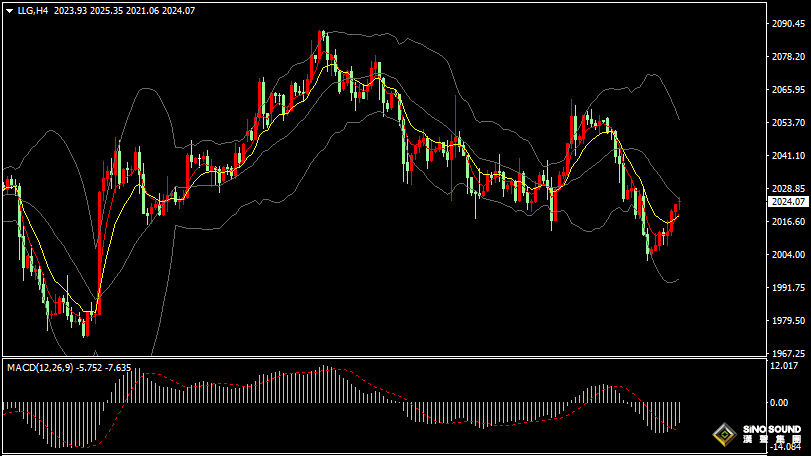Screen dimensions: 811x456
Task: Click the 2078.20 price axis label
Action: (x=788, y=57)
